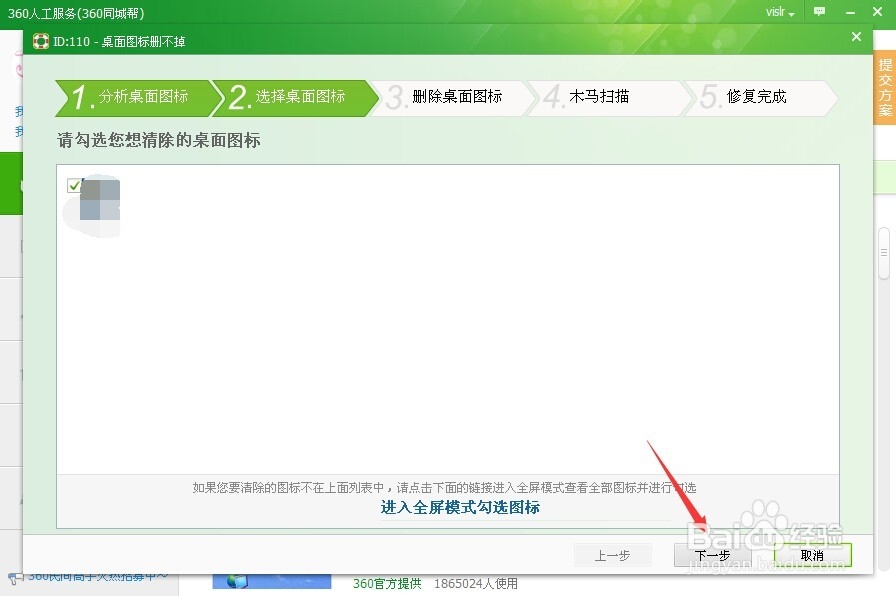Click the 360官方提供 provider link
The image size is (896, 596).
(x=387, y=584)
